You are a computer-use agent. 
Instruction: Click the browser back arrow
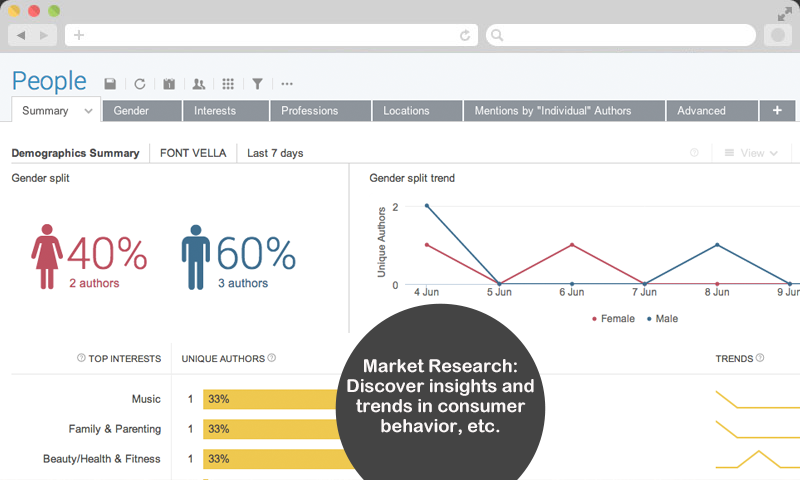(x=21, y=35)
